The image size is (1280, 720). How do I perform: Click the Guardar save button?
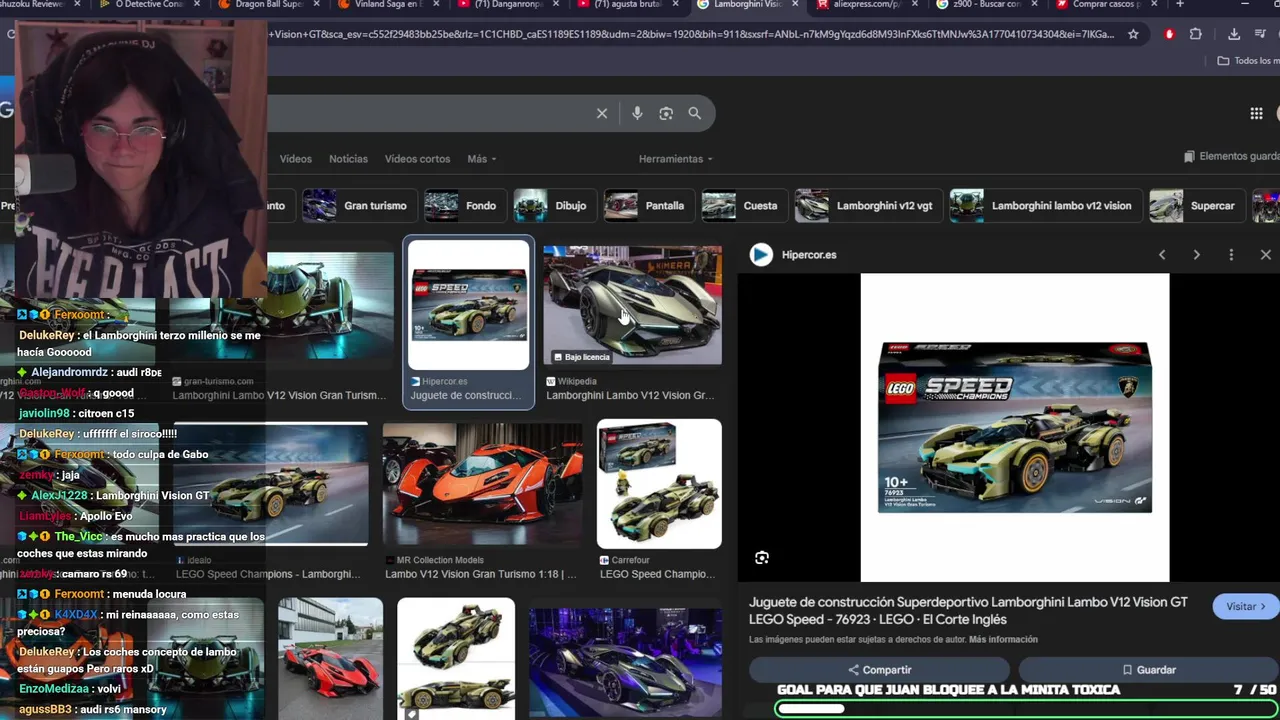[1148, 669]
